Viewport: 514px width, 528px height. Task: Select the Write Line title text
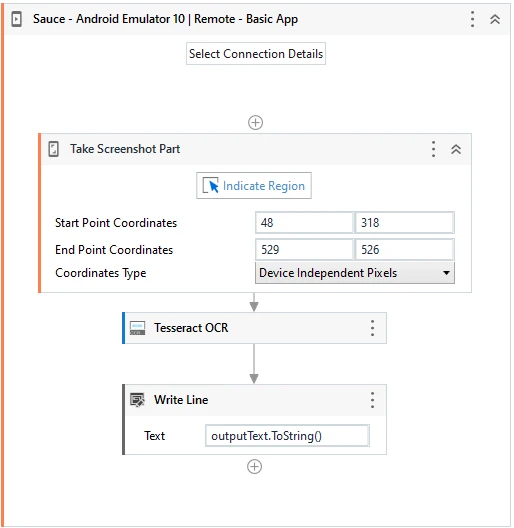[181, 400]
